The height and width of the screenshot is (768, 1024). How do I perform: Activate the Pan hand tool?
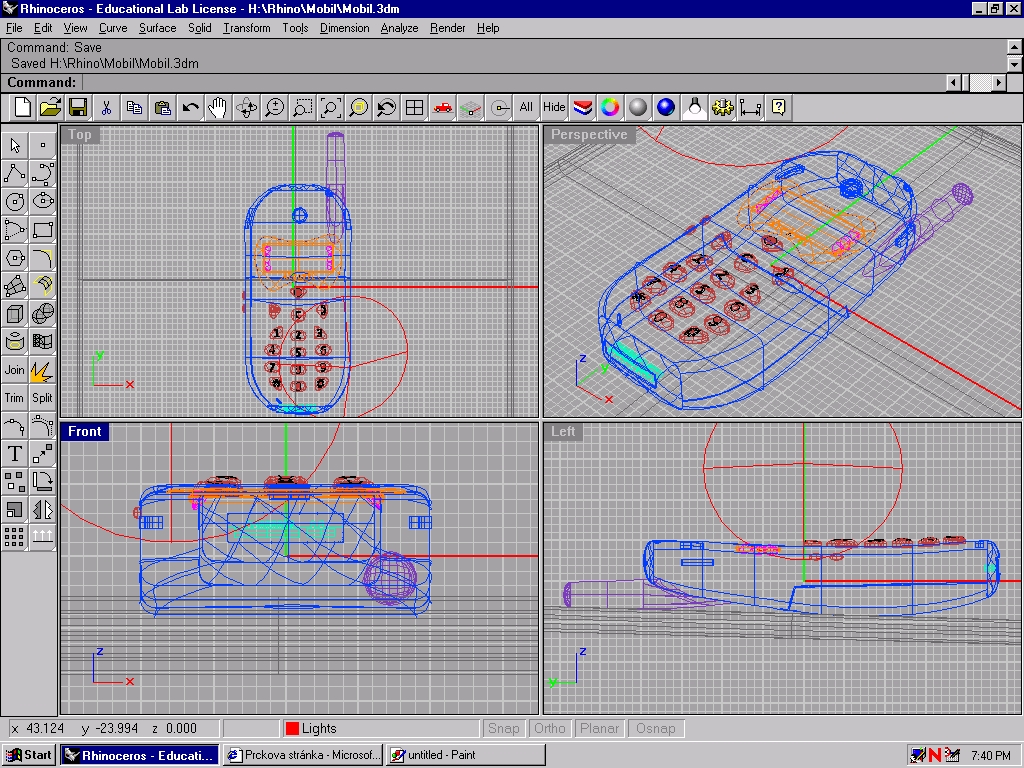(218, 108)
